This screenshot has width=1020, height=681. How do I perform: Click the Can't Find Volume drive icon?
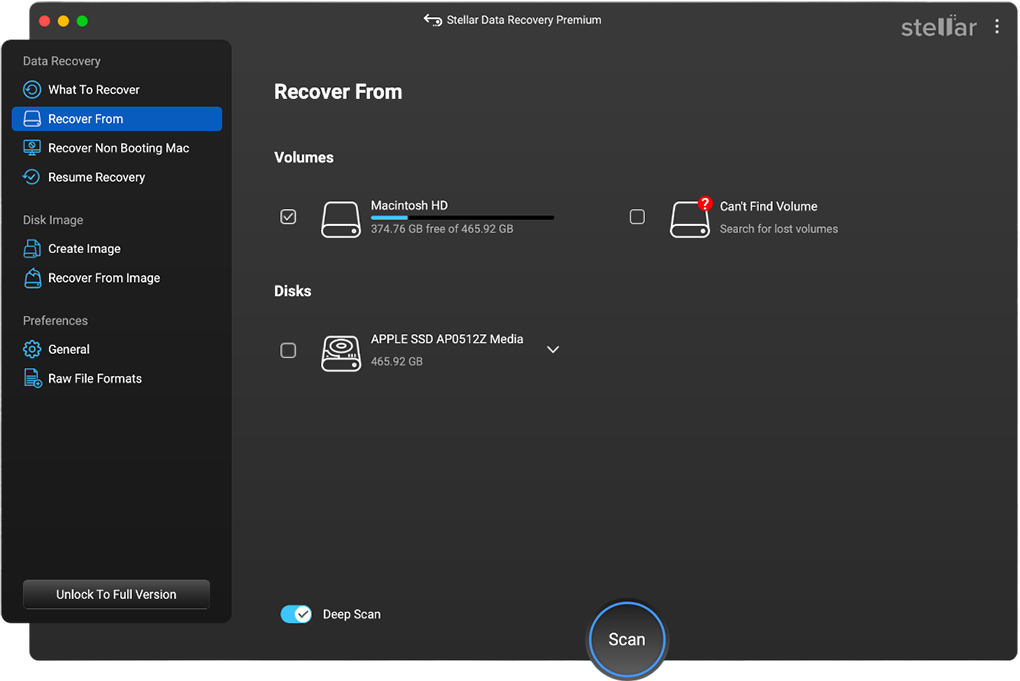[x=690, y=218]
